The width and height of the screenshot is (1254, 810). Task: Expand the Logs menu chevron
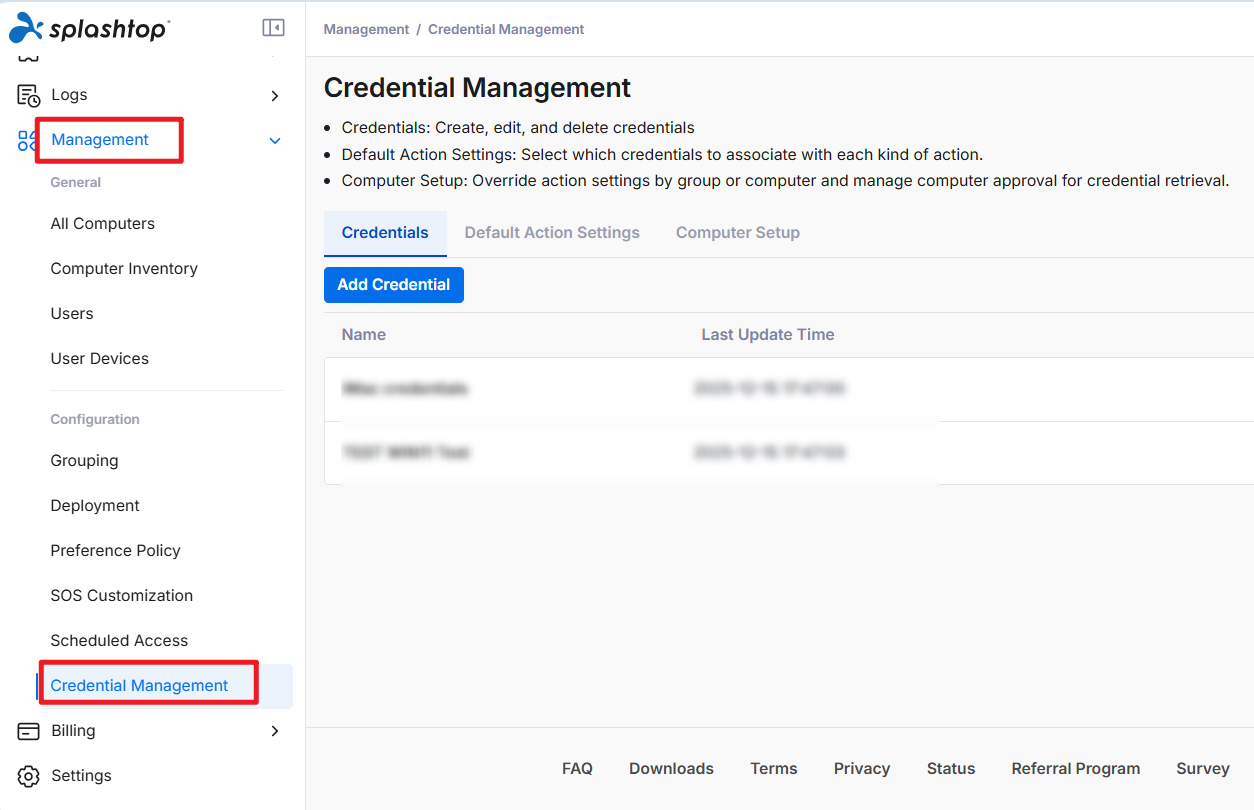[275, 96]
